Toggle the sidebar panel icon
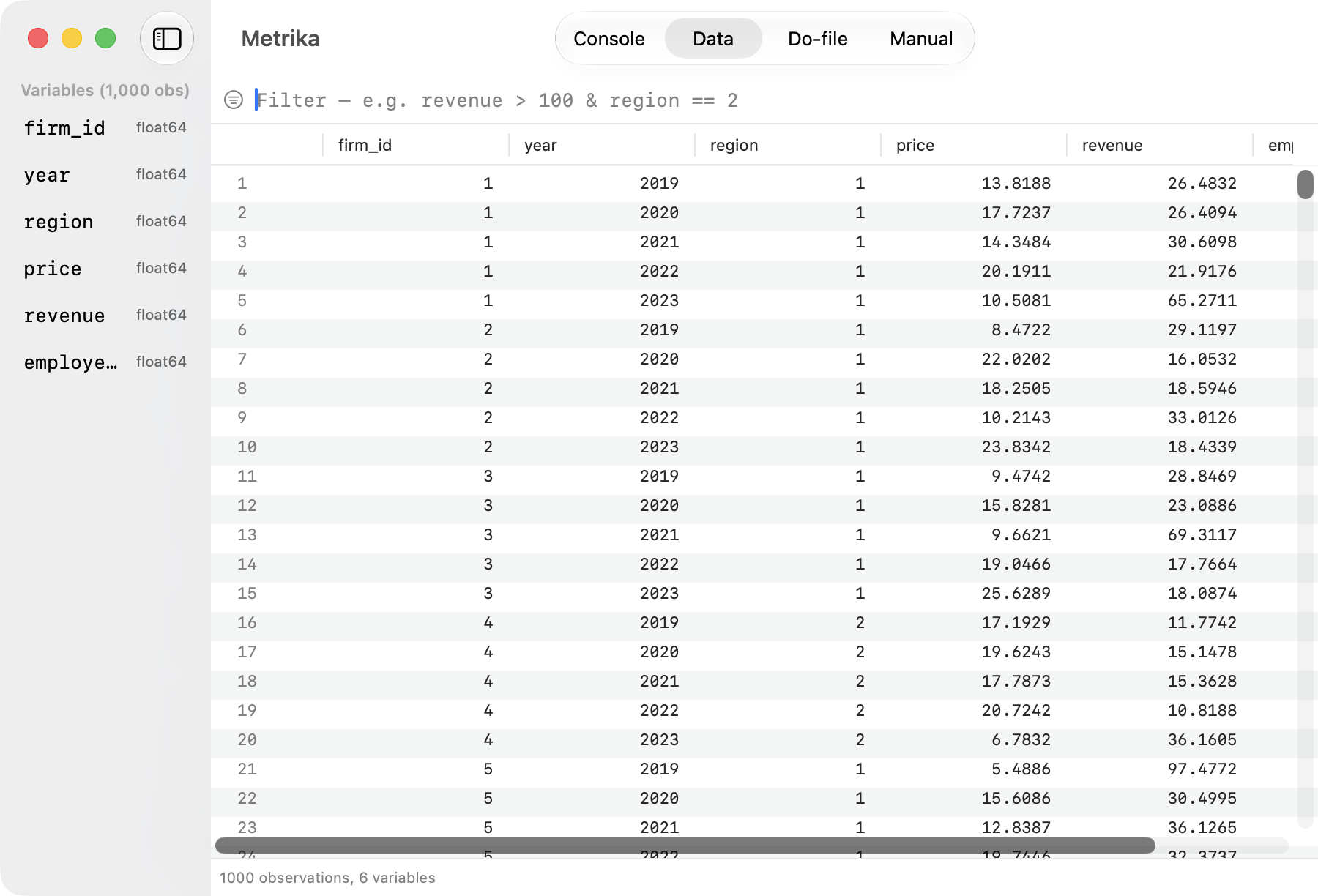 pyautogui.click(x=167, y=38)
